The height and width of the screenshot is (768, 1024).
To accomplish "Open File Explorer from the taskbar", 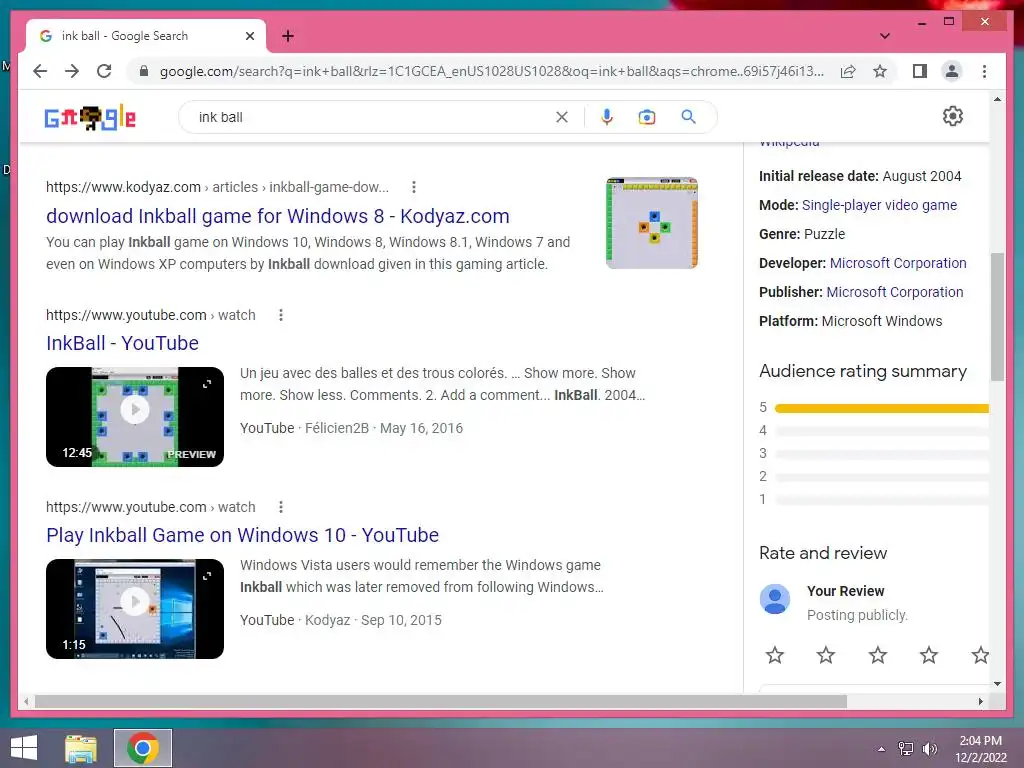I will [81, 748].
